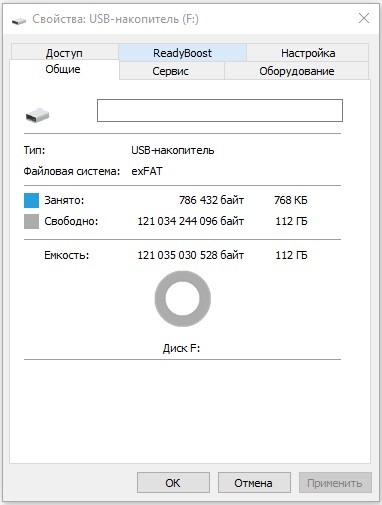Click the blue Занято color square

coord(31,200)
